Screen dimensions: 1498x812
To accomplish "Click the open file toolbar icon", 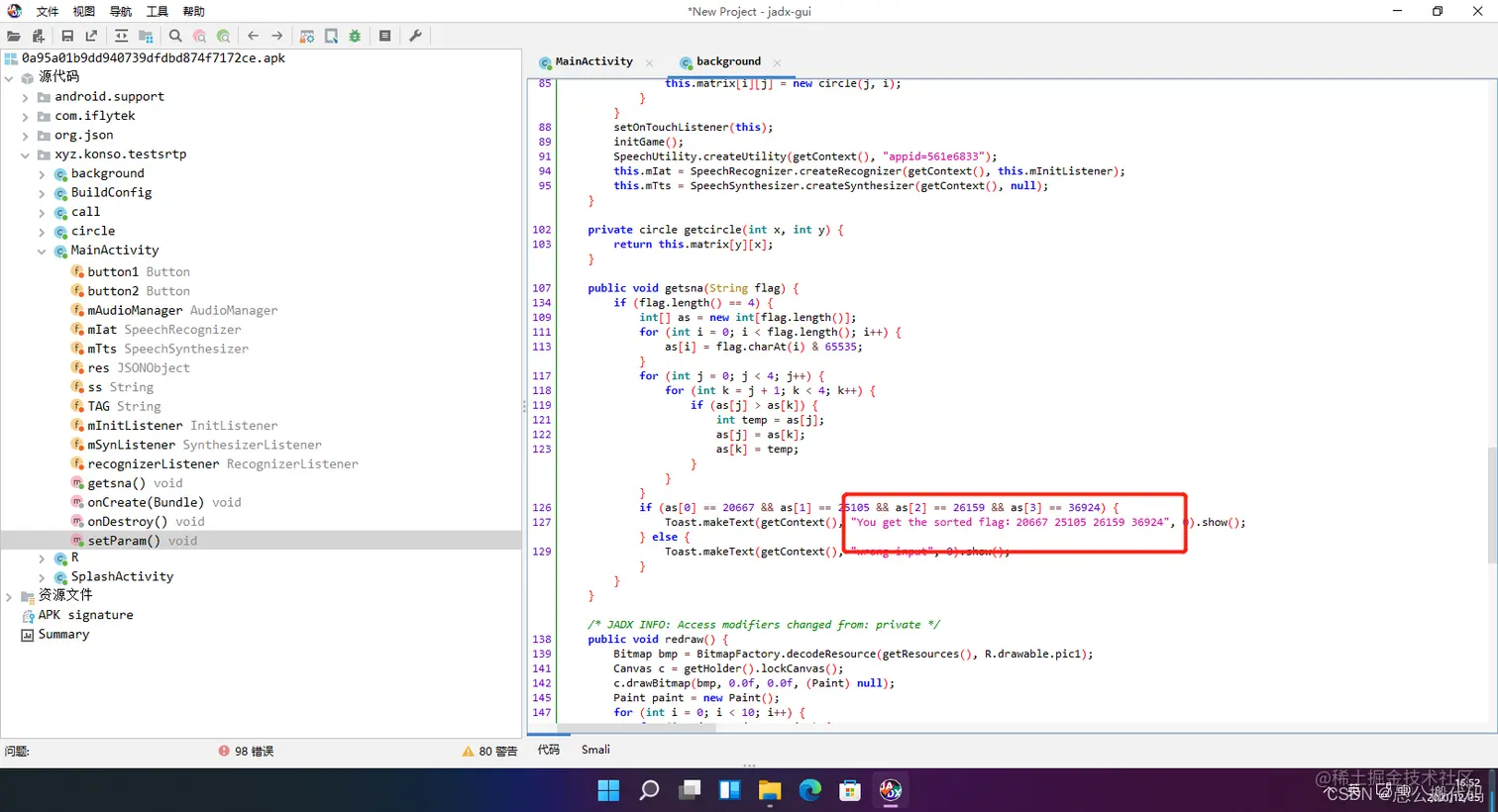I will [14, 36].
